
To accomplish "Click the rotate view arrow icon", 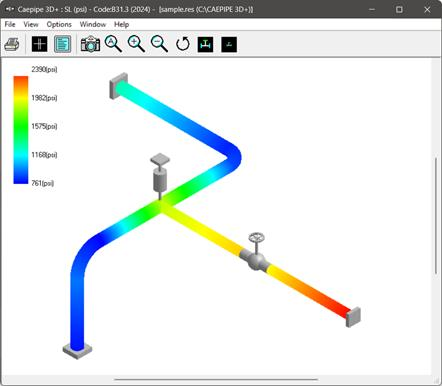I will pos(183,44).
